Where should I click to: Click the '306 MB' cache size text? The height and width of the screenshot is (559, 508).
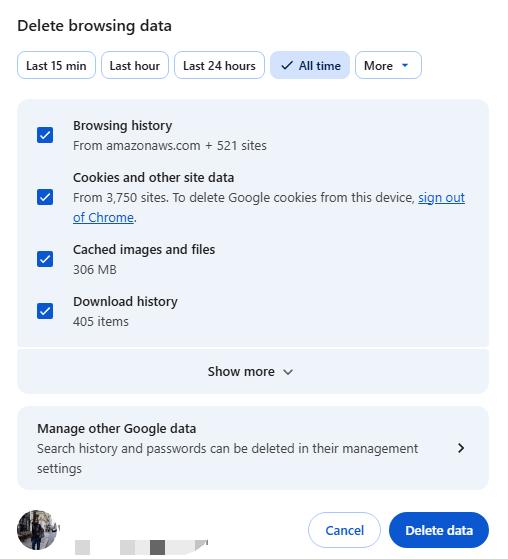point(95,270)
